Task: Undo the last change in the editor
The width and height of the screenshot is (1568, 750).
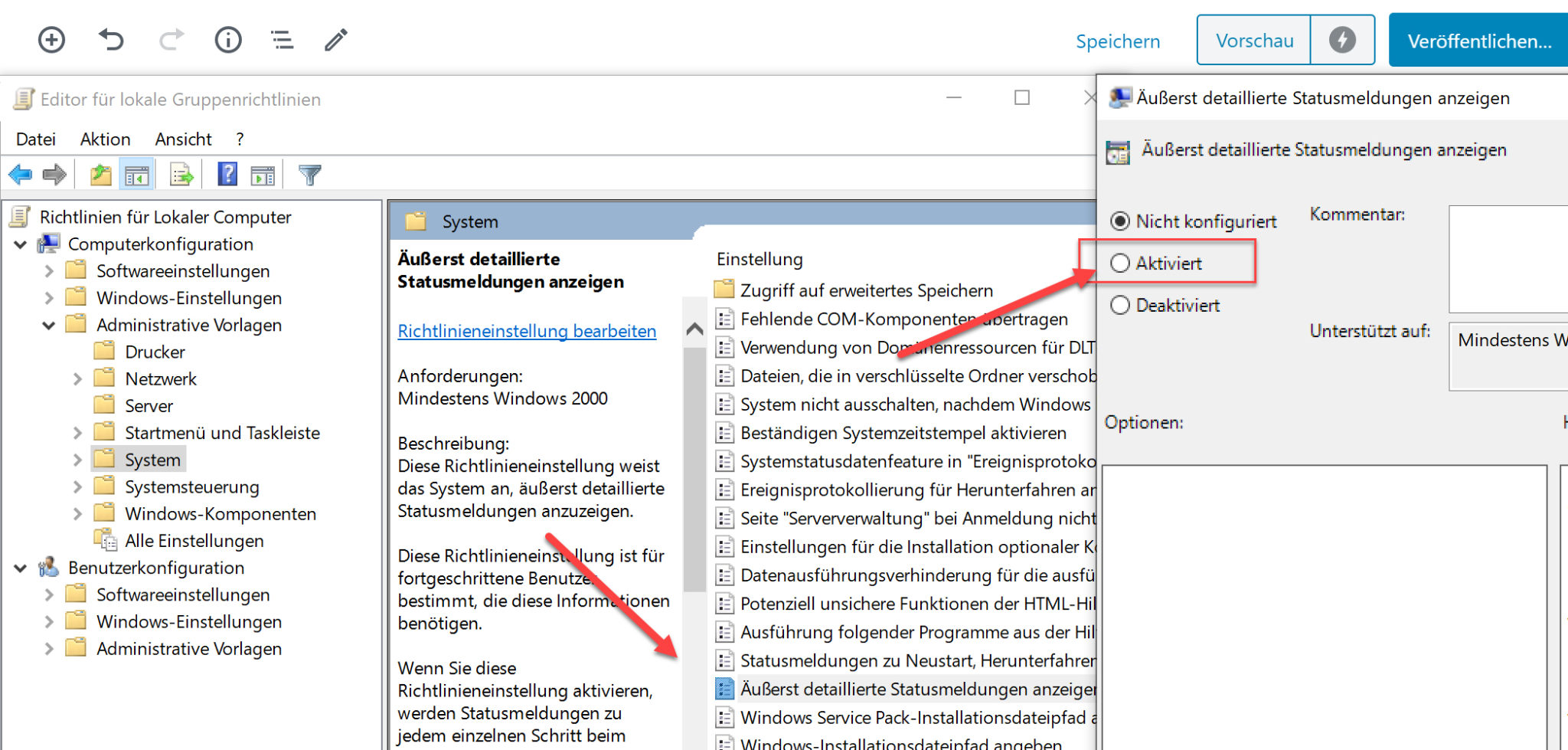Action: [x=110, y=39]
